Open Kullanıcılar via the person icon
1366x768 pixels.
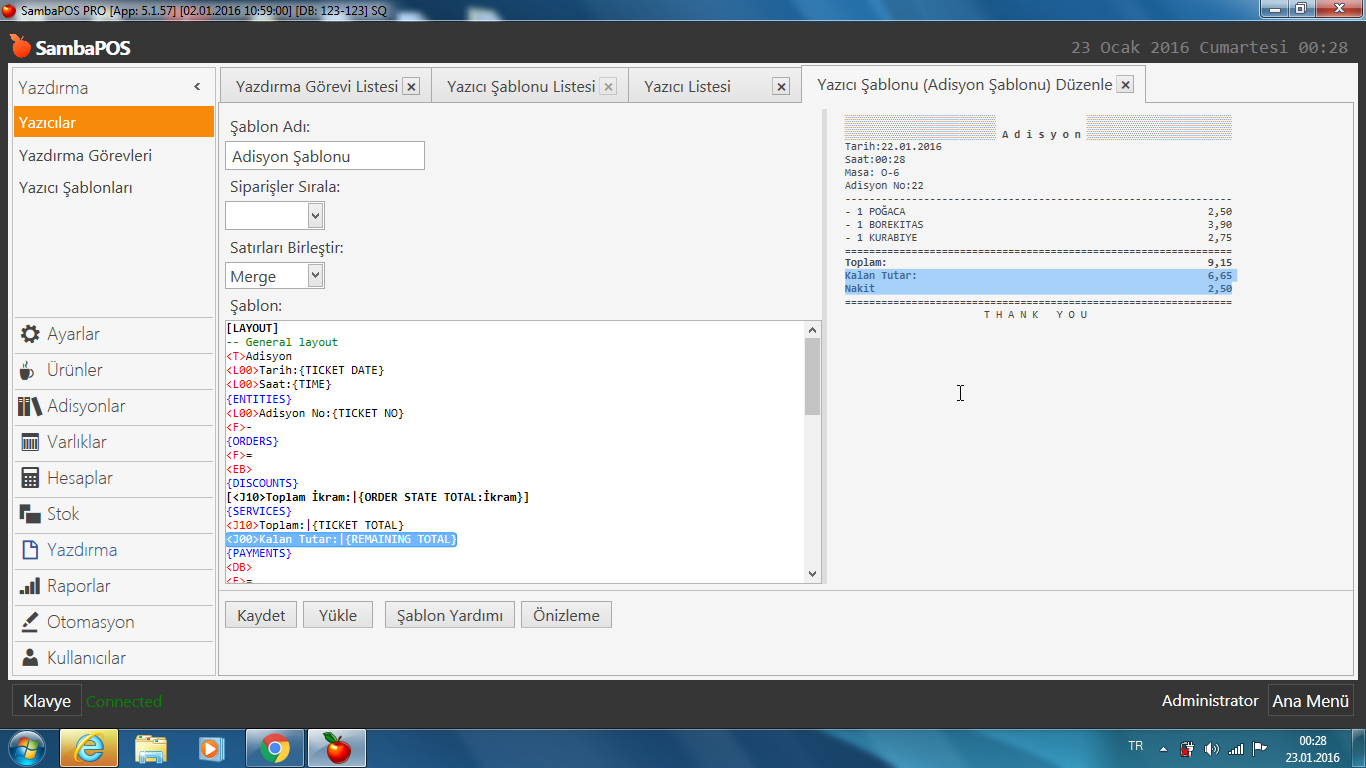pyautogui.click(x=30, y=658)
